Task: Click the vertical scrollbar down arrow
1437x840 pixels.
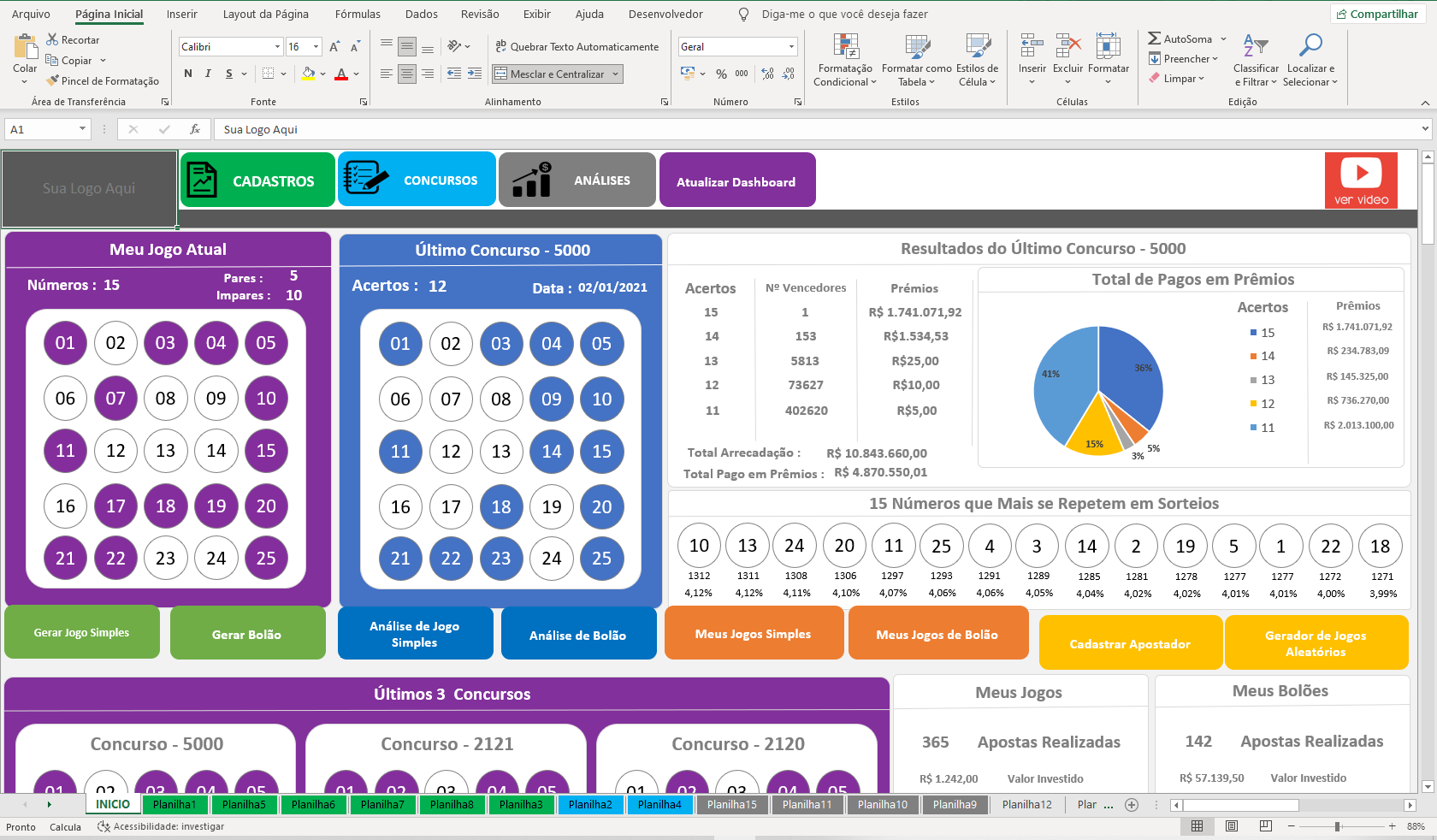Action: [x=1427, y=787]
